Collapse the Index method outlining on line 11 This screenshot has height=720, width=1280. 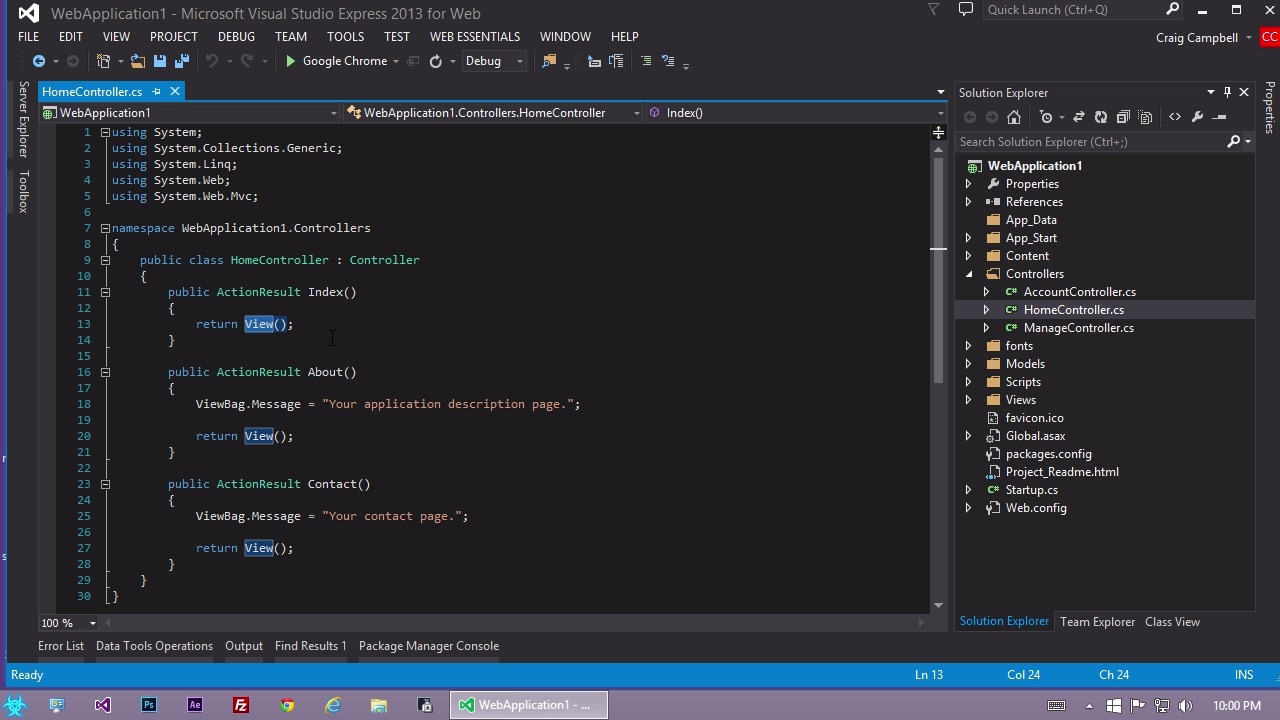(105, 292)
